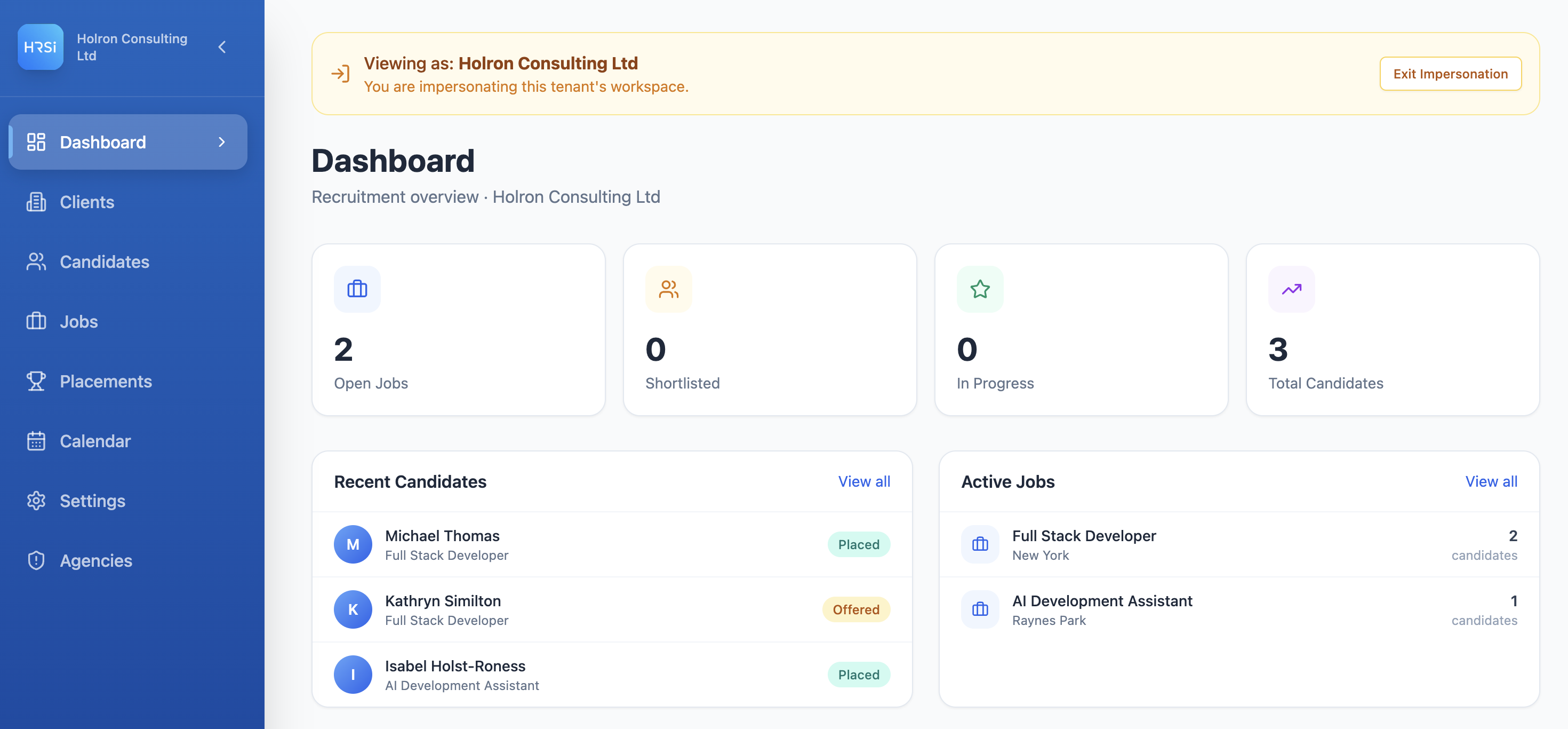Exit Impersonation of the tenant

(x=1450, y=74)
